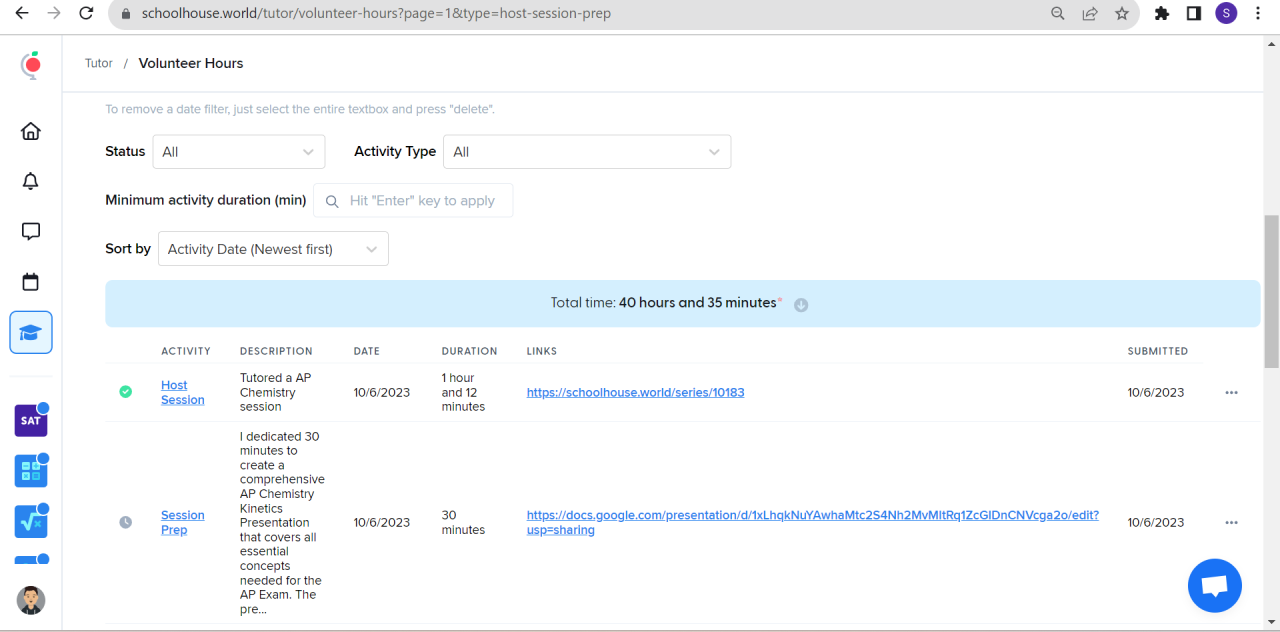1280x632 pixels.
Task: Go back with browser back arrow
Action: 22,13
